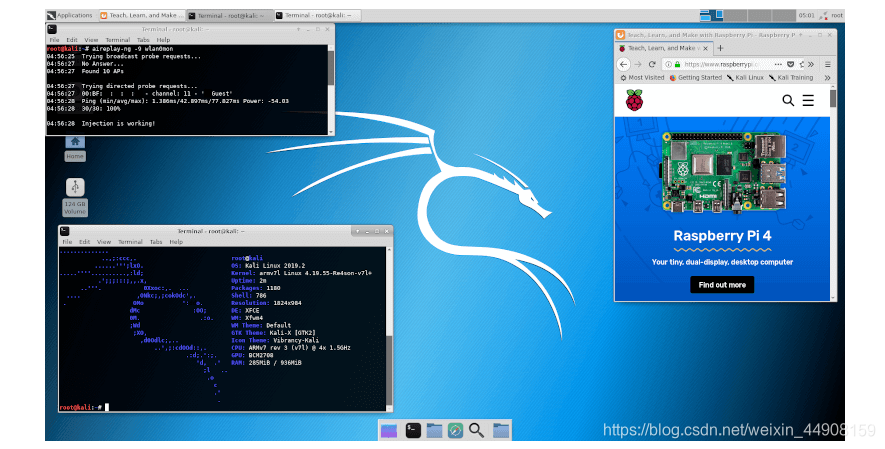Open the Applications menu in the top panel
Viewport: 885px width, 449px height.
tap(70, 15)
